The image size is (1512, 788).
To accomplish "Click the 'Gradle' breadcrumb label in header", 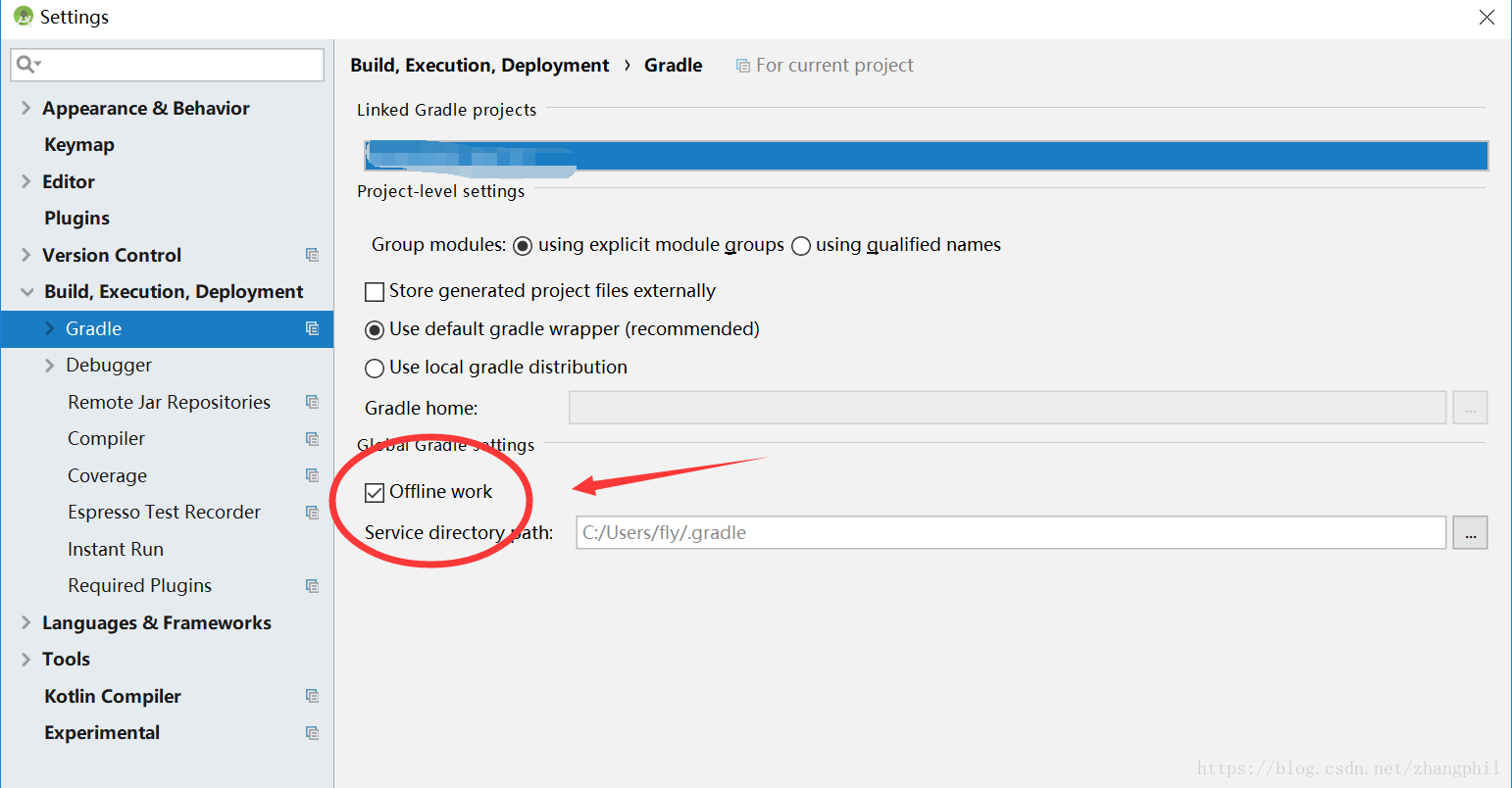I will click(674, 65).
